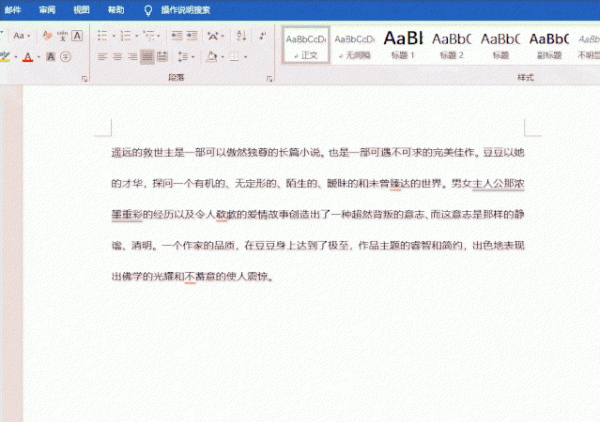Viewport: 600px width, 422px height.
Task: Apply the 标题 1 style
Action: (x=403, y=45)
